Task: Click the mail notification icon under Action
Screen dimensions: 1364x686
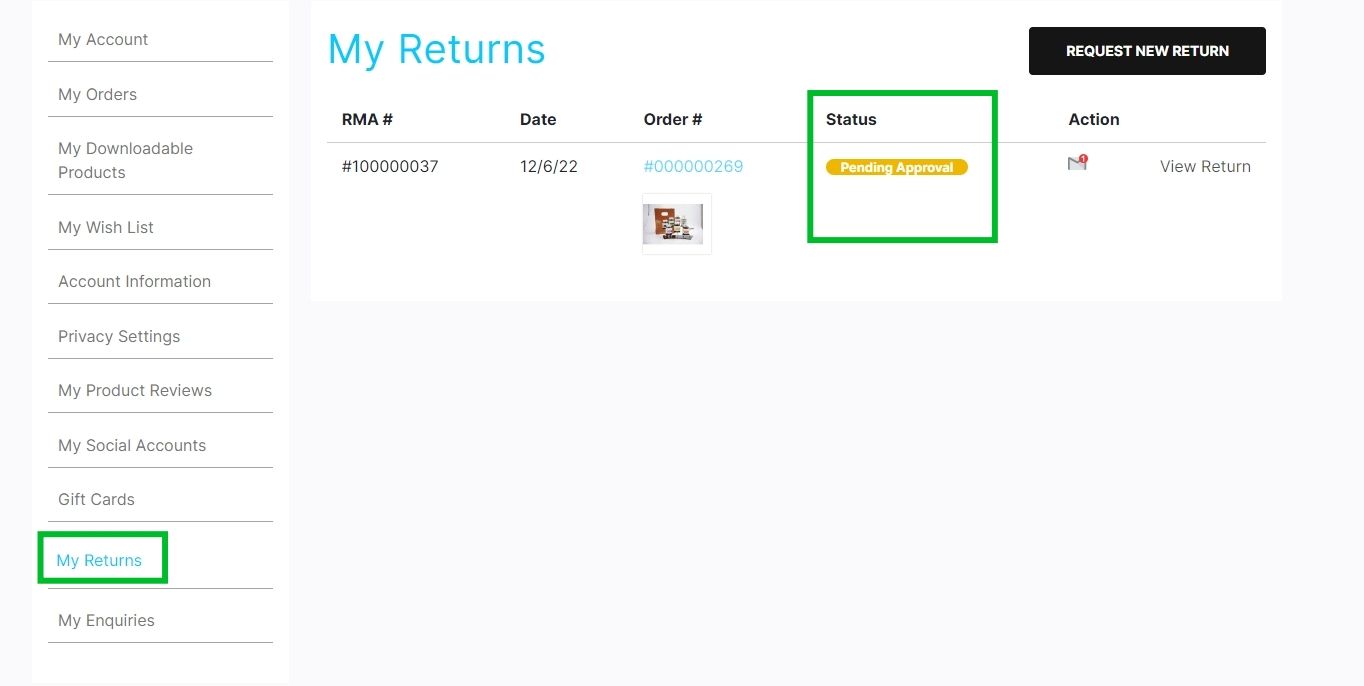Action: pos(1077,163)
